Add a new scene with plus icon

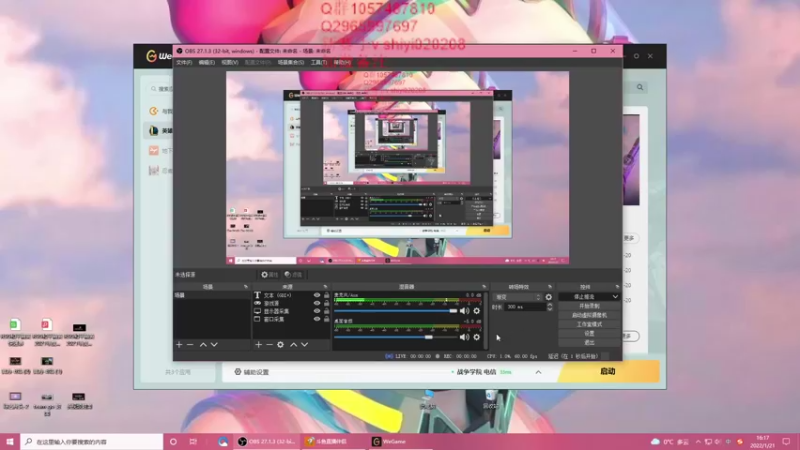click(x=179, y=345)
